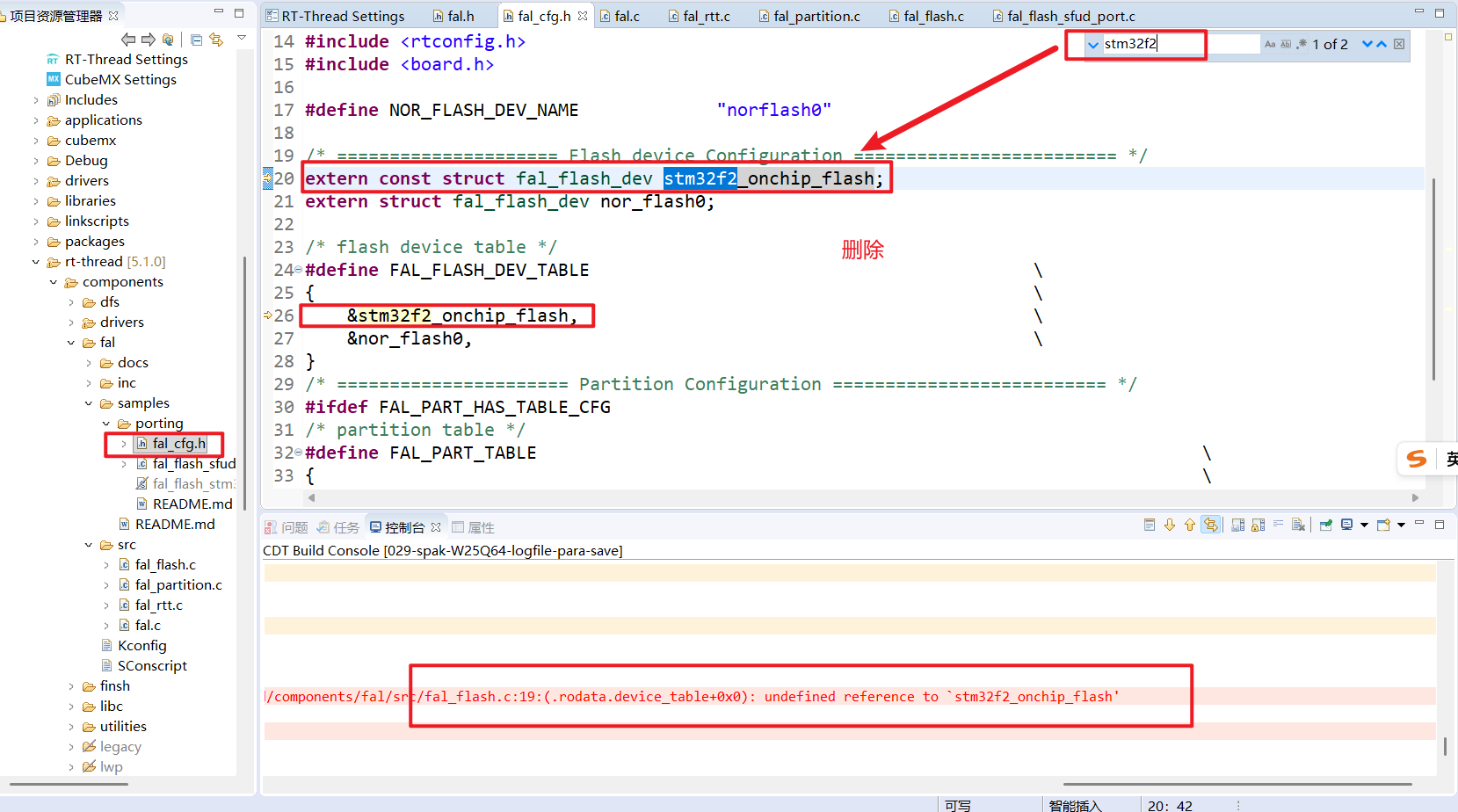Pin the build console
The width and height of the screenshot is (1458, 812).
click(1326, 525)
